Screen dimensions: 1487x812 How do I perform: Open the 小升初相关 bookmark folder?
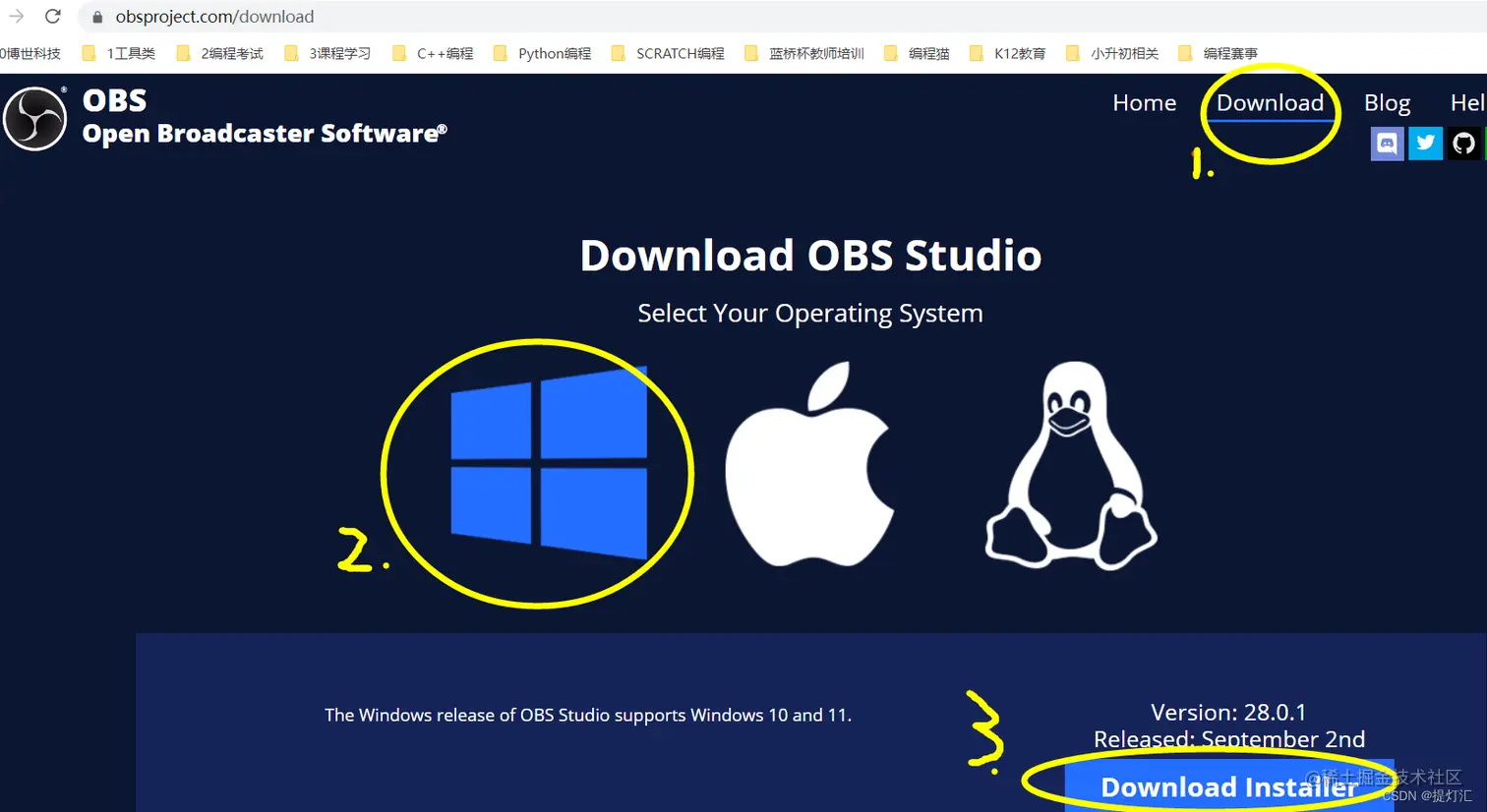pyautogui.click(x=1112, y=53)
